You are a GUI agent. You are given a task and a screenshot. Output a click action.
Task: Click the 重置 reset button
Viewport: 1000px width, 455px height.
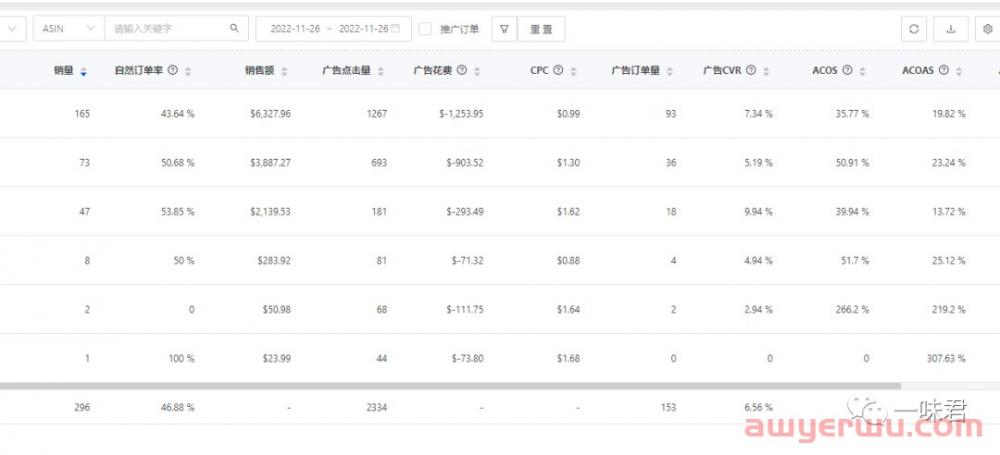coord(541,29)
